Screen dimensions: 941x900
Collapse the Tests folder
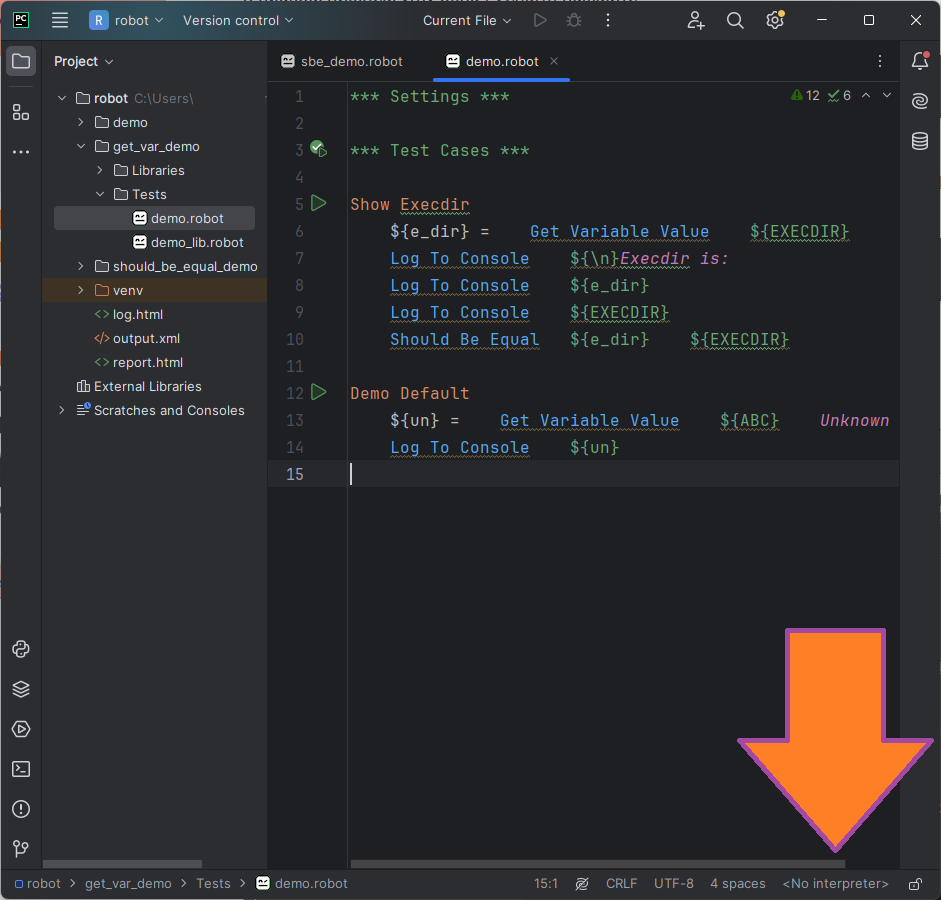[x=100, y=194]
